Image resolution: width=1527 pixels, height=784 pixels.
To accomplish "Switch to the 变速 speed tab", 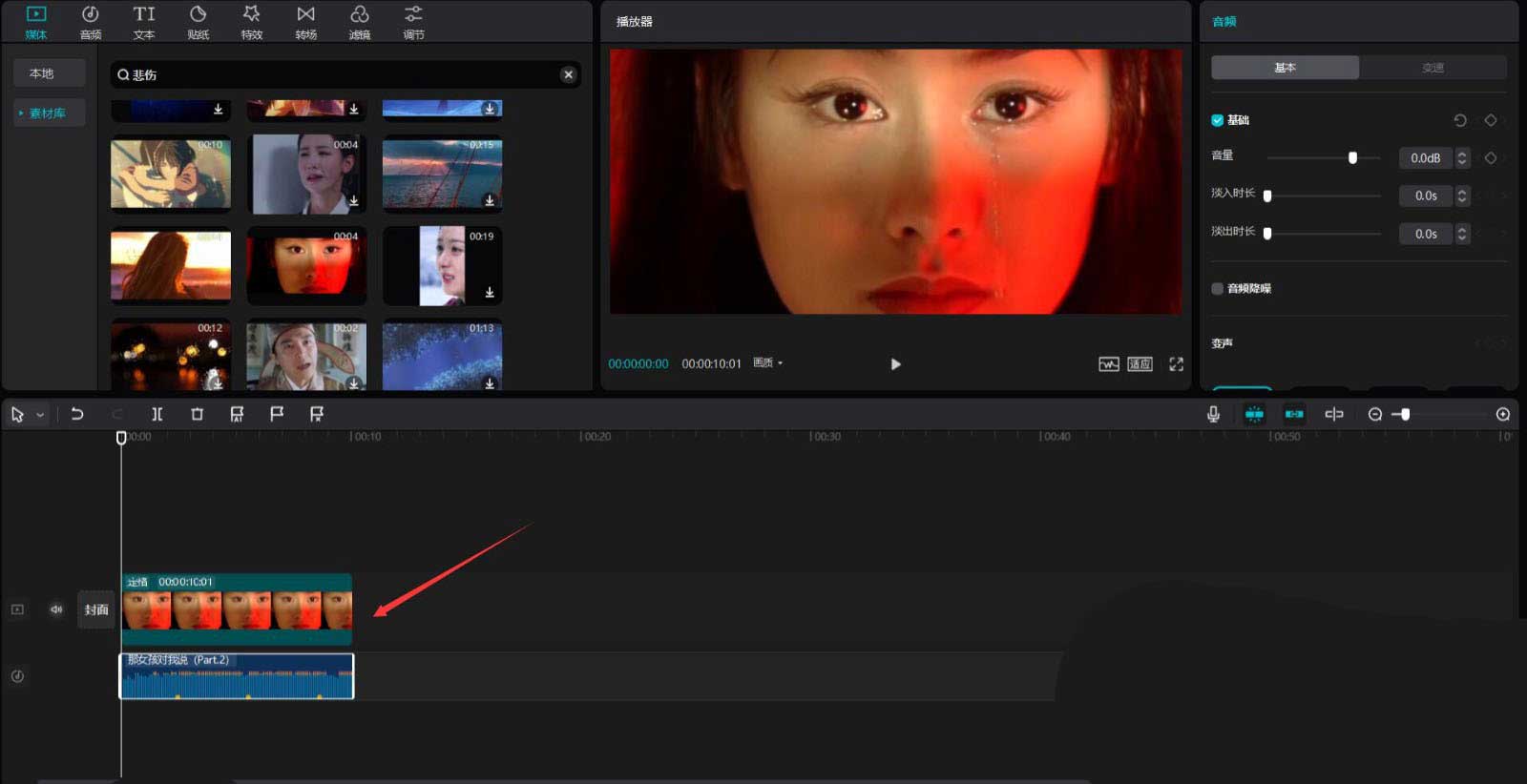I will pyautogui.click(x=1433, y=68).
